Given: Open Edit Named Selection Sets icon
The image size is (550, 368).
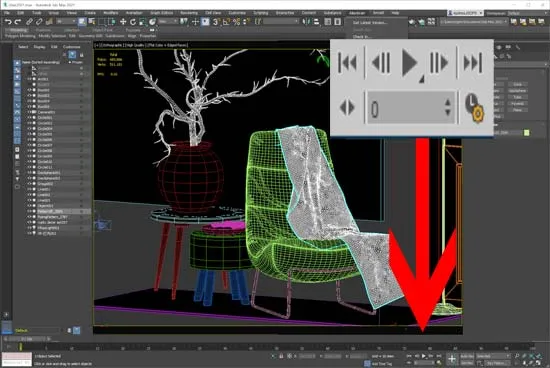Looking at the screenshot, I should (258, 22).
